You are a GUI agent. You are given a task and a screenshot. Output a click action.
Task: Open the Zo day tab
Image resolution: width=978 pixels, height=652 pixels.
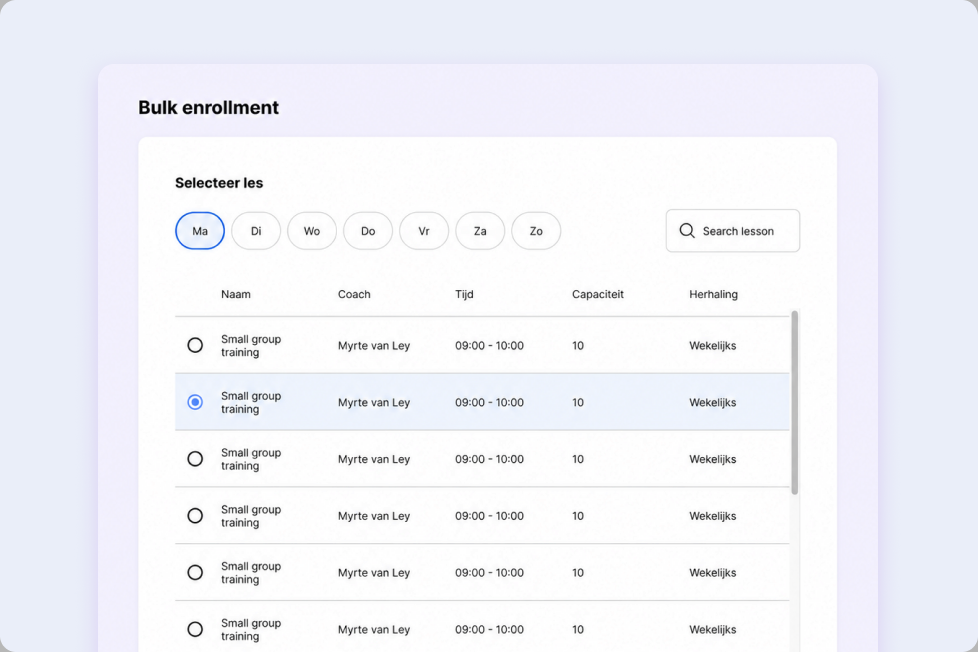point(536,231)
